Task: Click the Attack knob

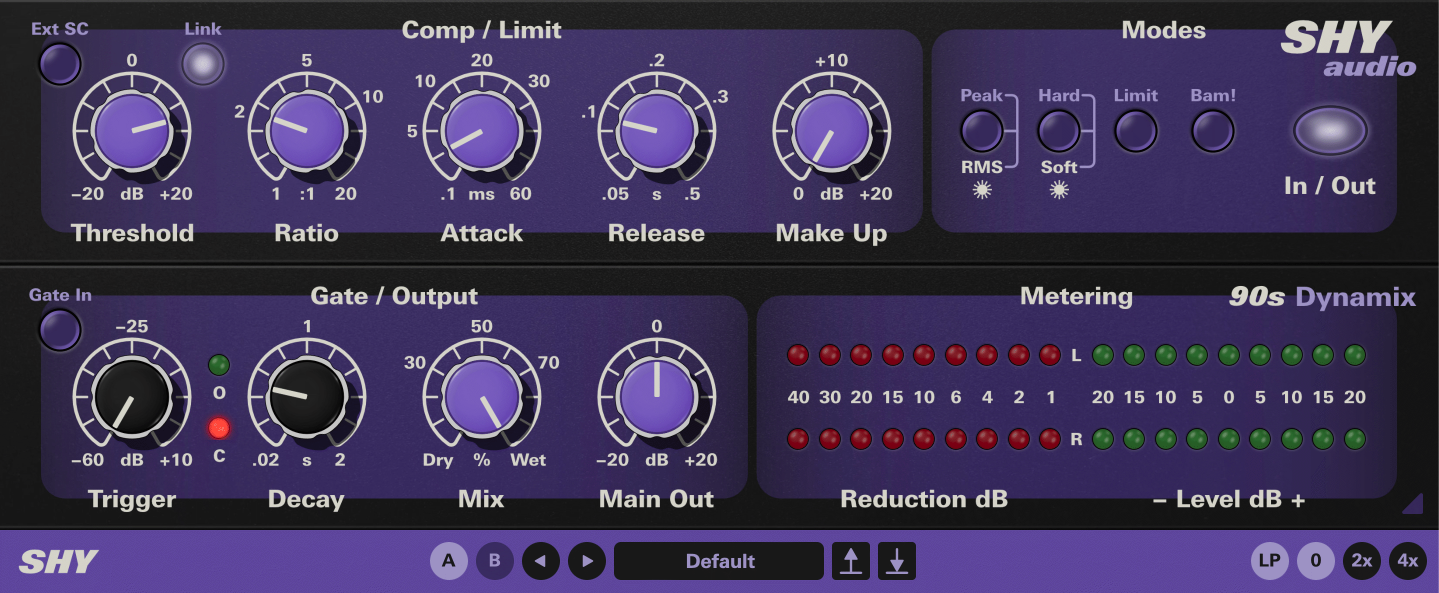Action: pos(481,131)
